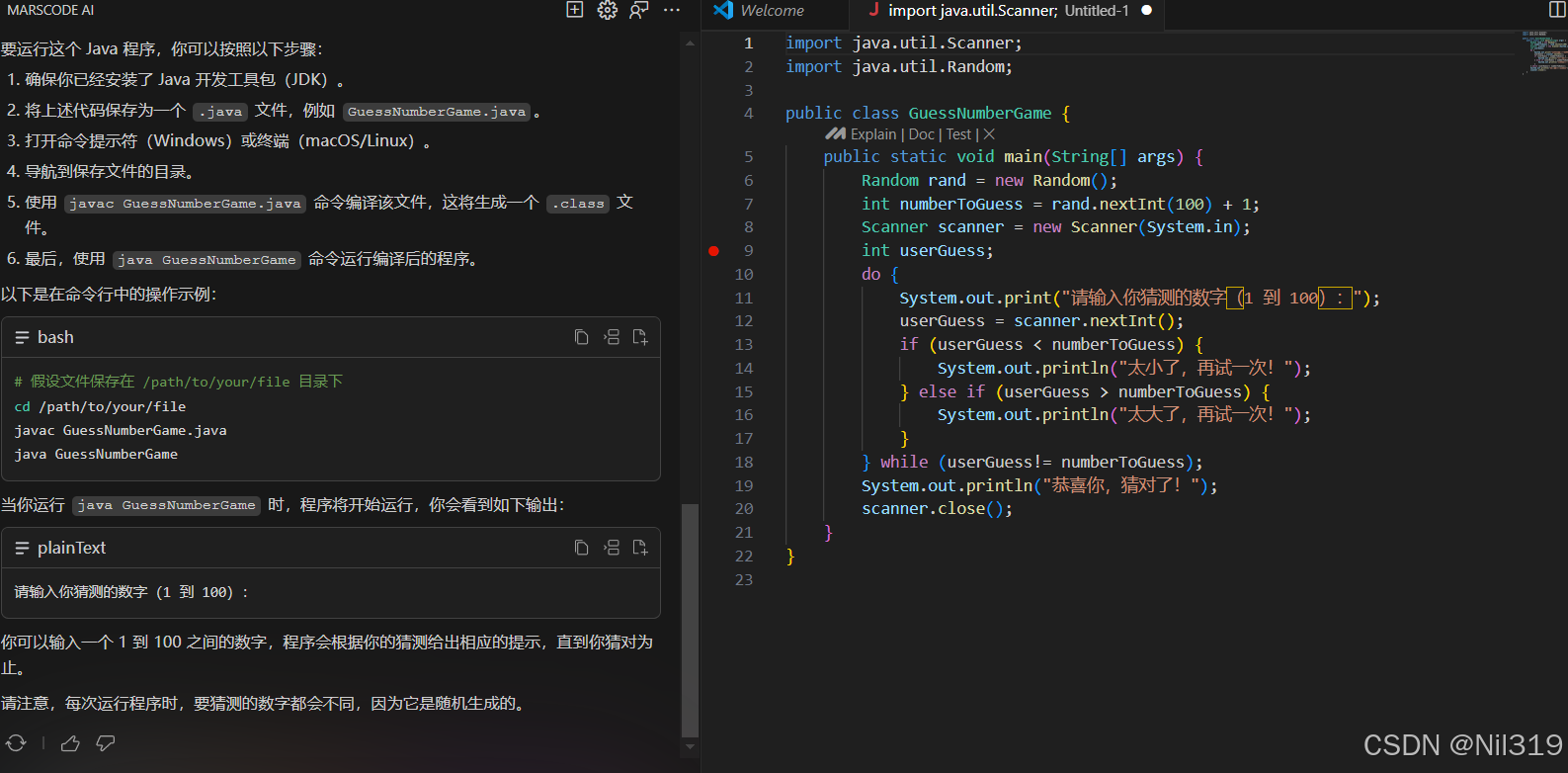1568x773 pixels.
Task: Click 'scanner.close();' on line 20
Action: click(937, 509)
